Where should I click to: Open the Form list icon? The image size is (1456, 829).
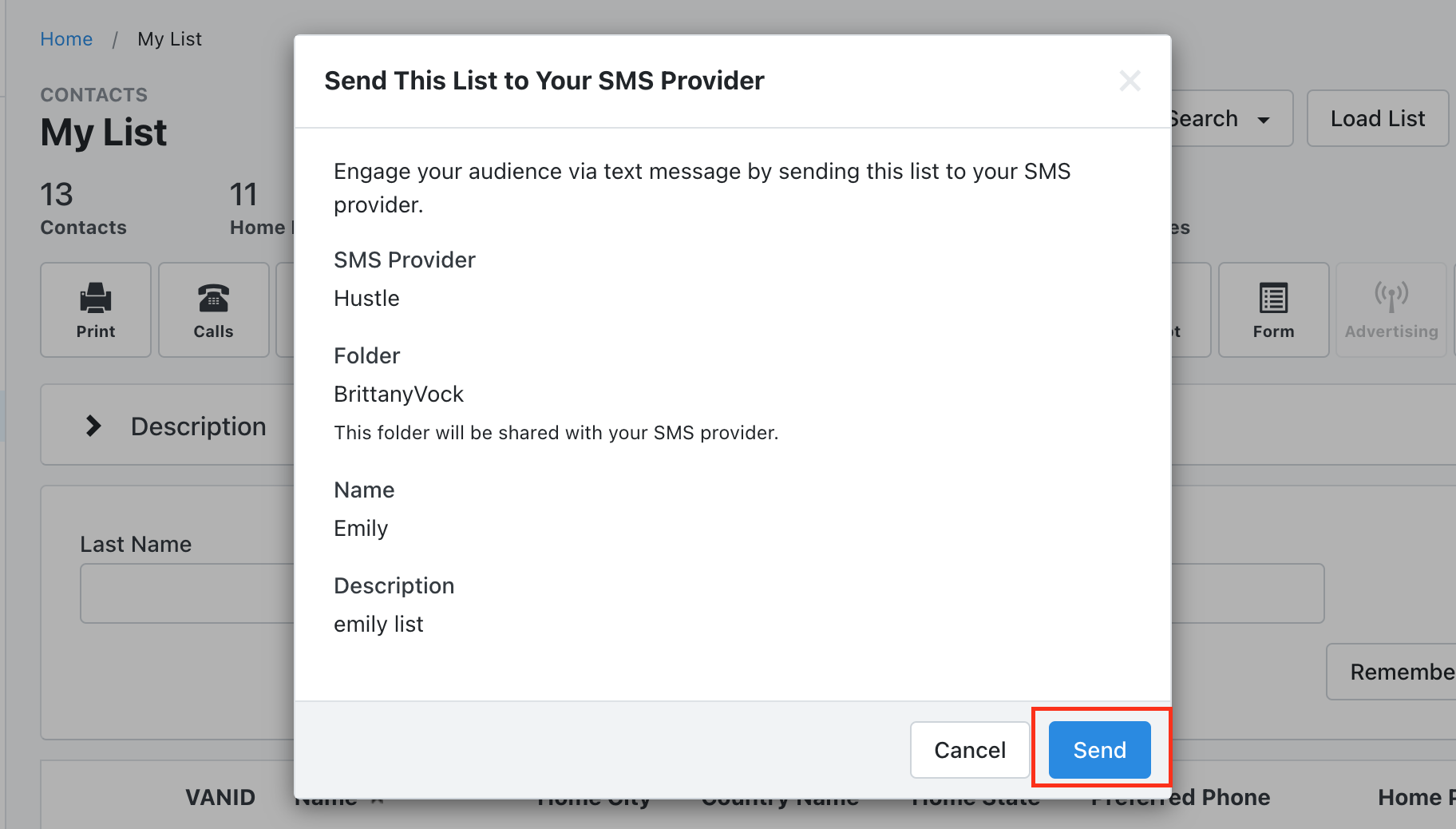click(x=1273, y=298)
